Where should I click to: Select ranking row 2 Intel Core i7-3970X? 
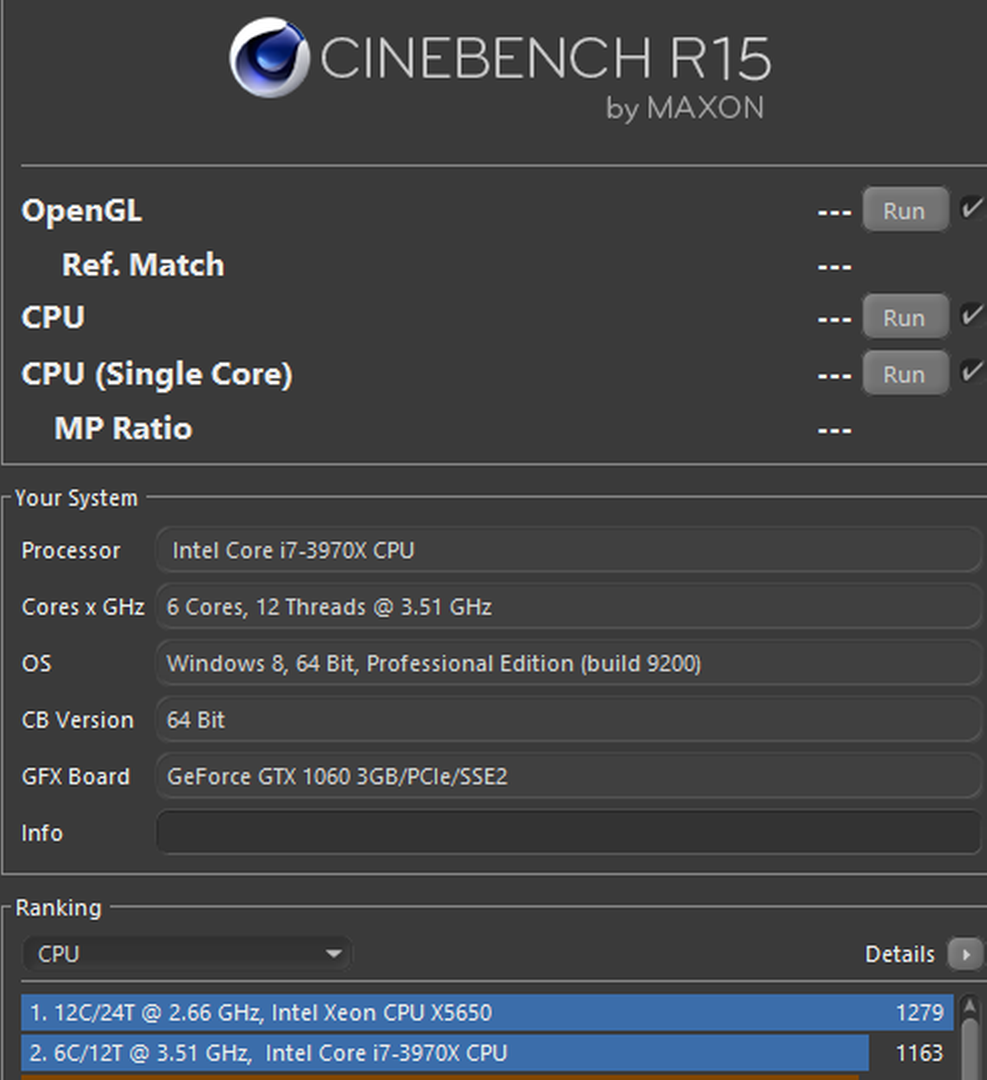pos(487,1052)
